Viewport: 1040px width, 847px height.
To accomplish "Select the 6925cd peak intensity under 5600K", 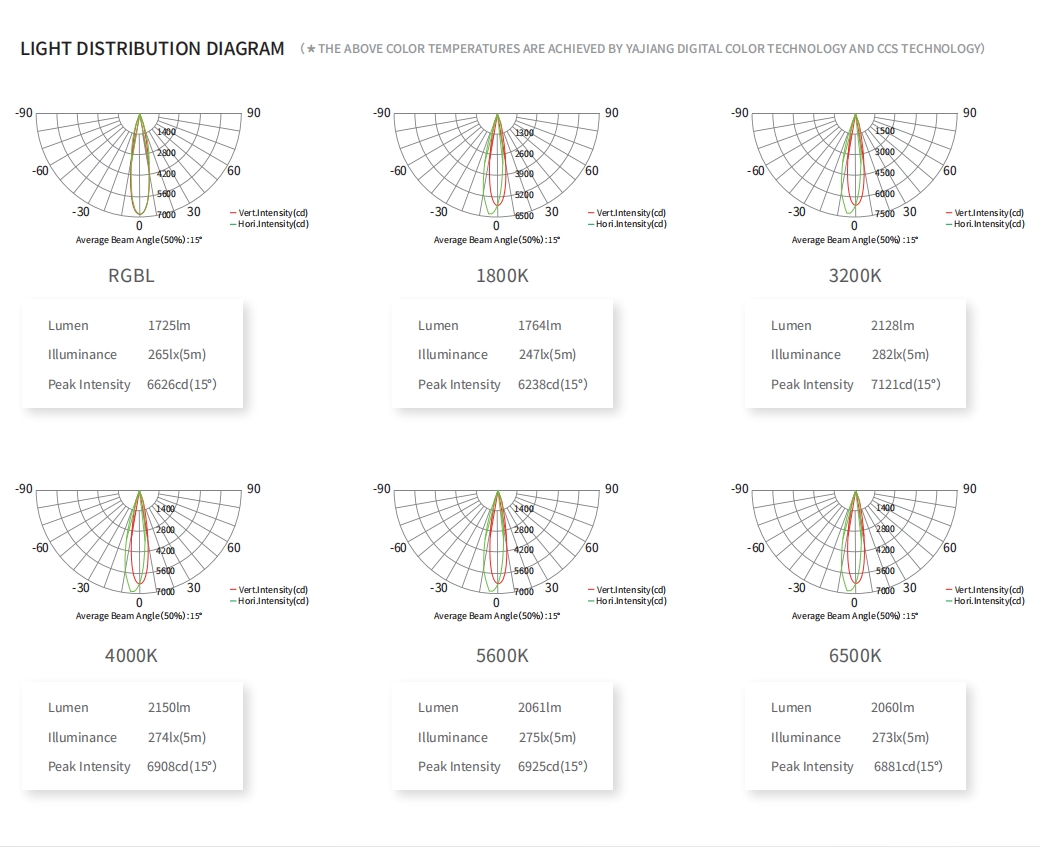I will click(x=552, y=767).
